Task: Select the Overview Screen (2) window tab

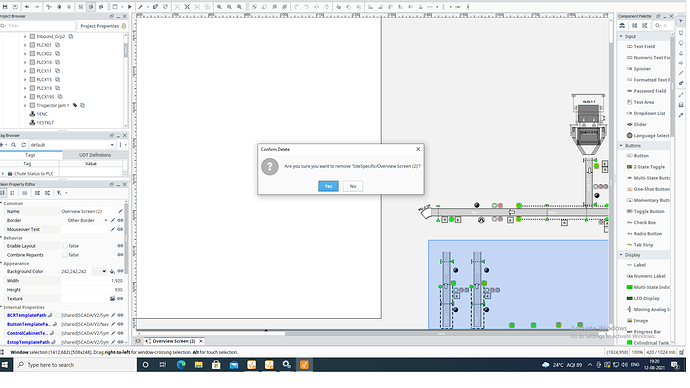Action: pos(174,341)
